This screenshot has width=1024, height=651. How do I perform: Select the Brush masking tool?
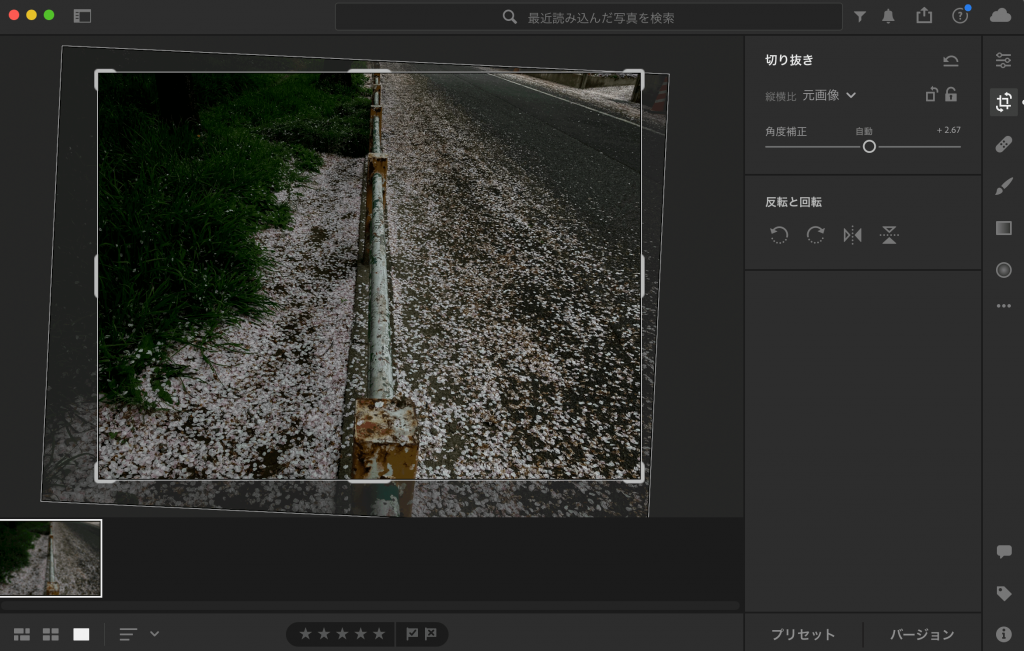(x=1004, y=186)
